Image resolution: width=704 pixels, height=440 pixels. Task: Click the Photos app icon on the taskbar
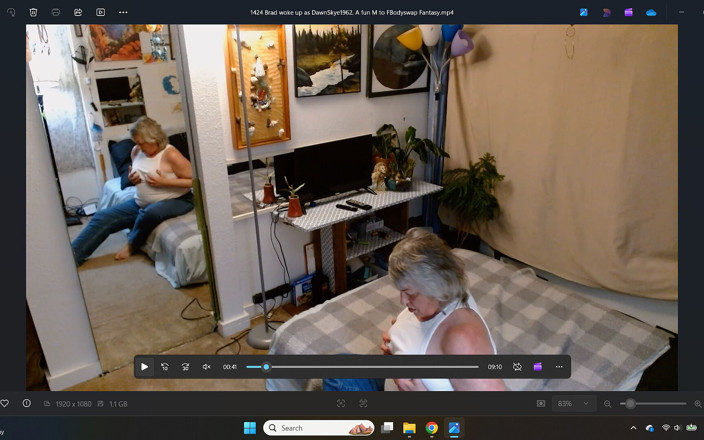point(454,428)
